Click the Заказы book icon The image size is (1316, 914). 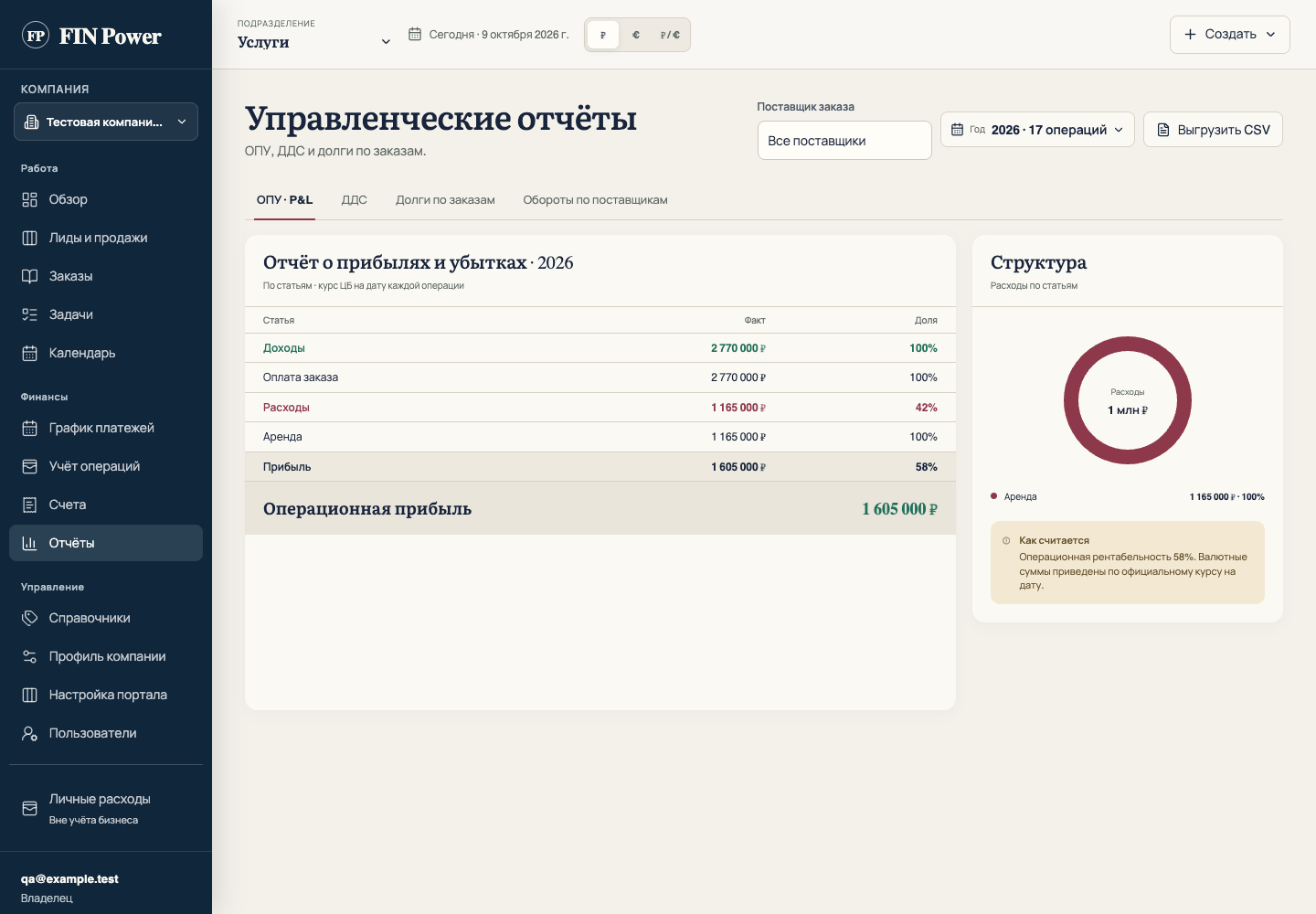click(29, 276)
